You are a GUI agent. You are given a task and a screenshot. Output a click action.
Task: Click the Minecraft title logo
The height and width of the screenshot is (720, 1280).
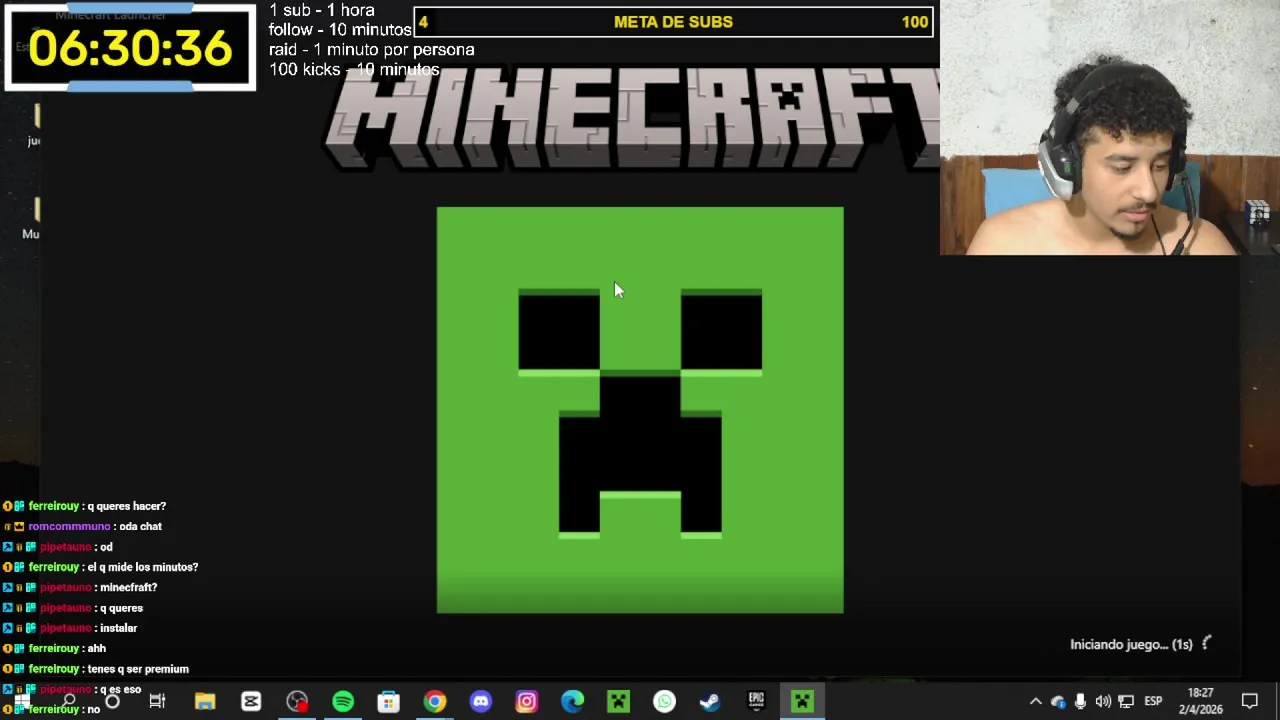coord(632,118)
